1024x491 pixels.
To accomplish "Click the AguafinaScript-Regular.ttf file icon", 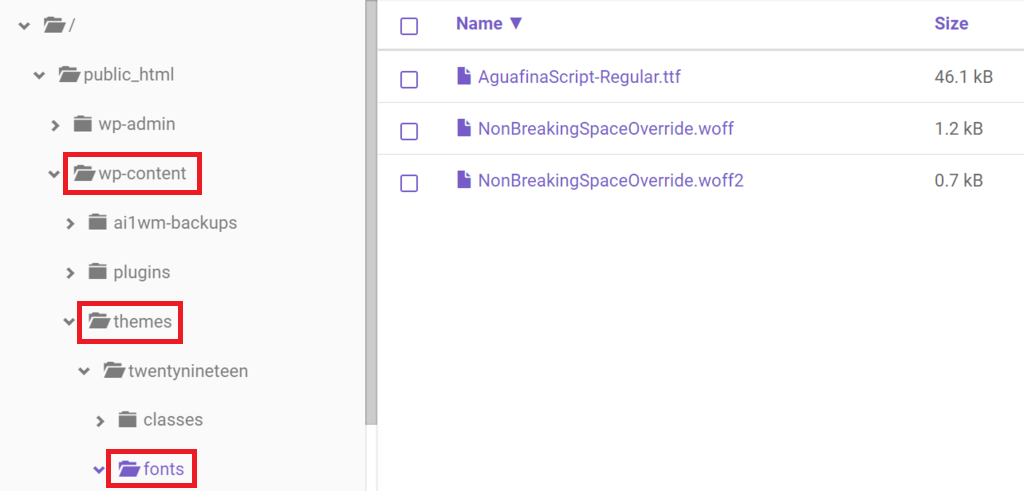I will coord(464,76).
